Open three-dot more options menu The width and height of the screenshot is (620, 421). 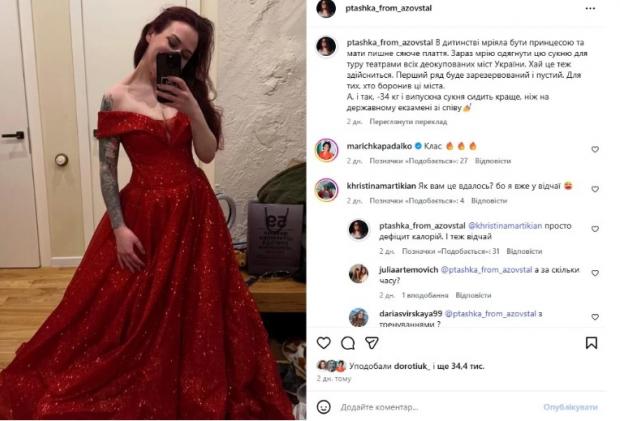(590, 8)
